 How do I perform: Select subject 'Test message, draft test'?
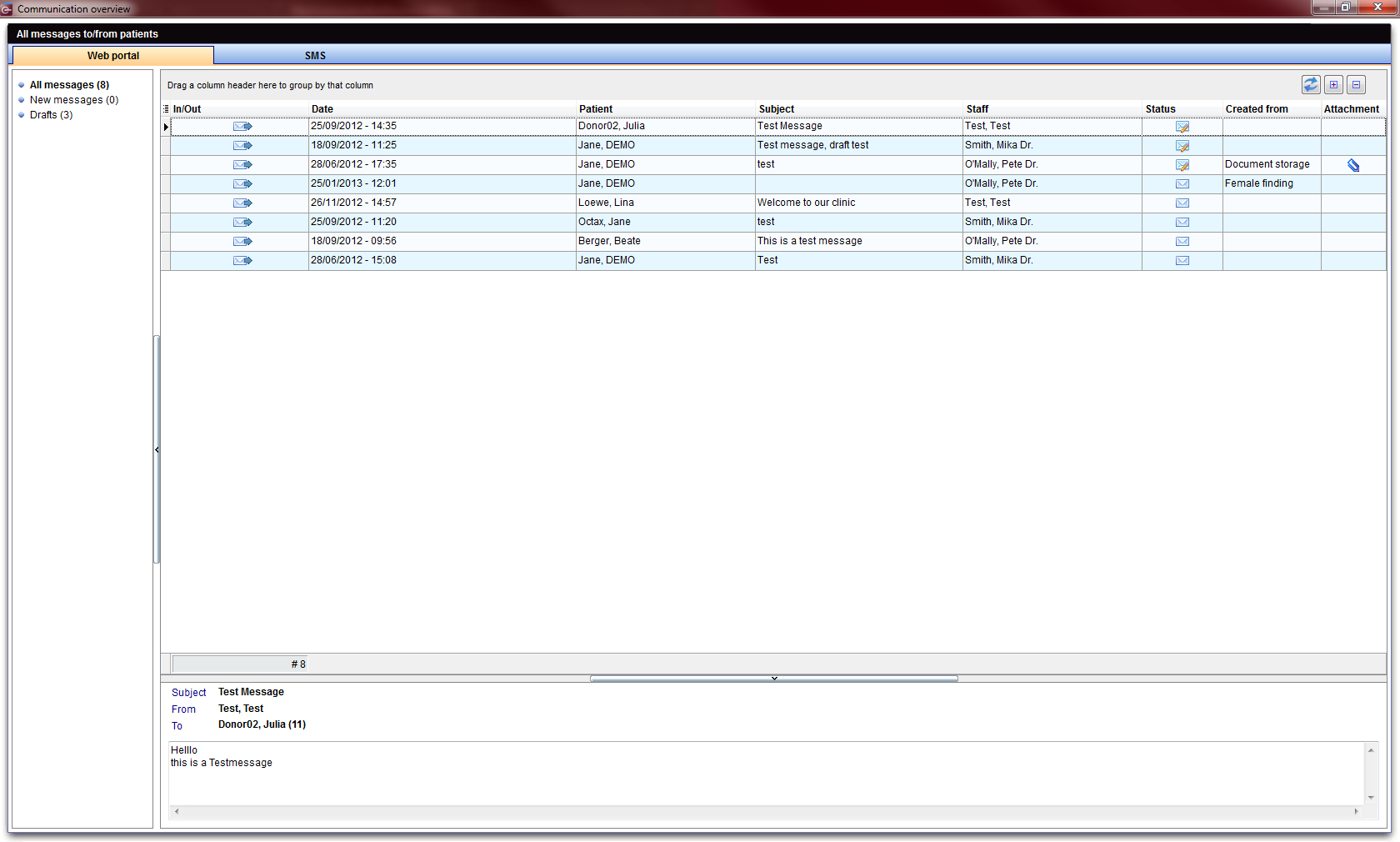tap(812, 145)
